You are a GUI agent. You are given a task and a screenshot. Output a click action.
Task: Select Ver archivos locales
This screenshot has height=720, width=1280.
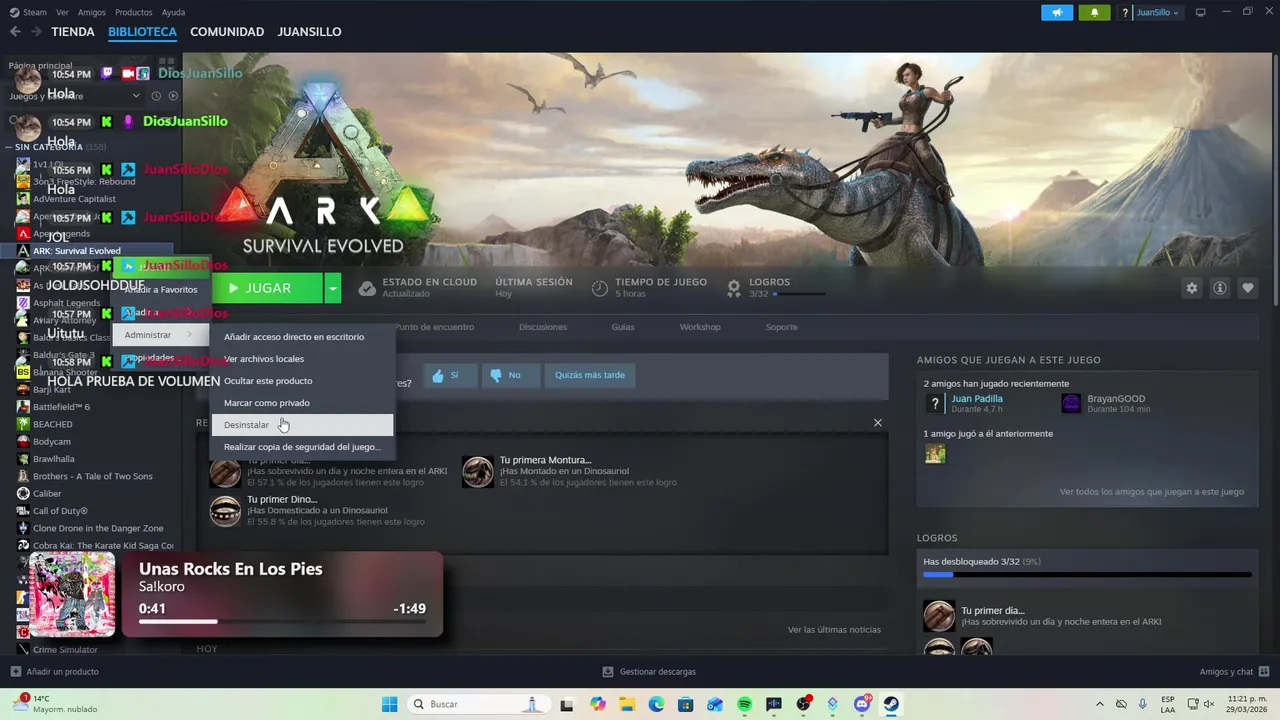pyautogui.click(x=302, y=359)
